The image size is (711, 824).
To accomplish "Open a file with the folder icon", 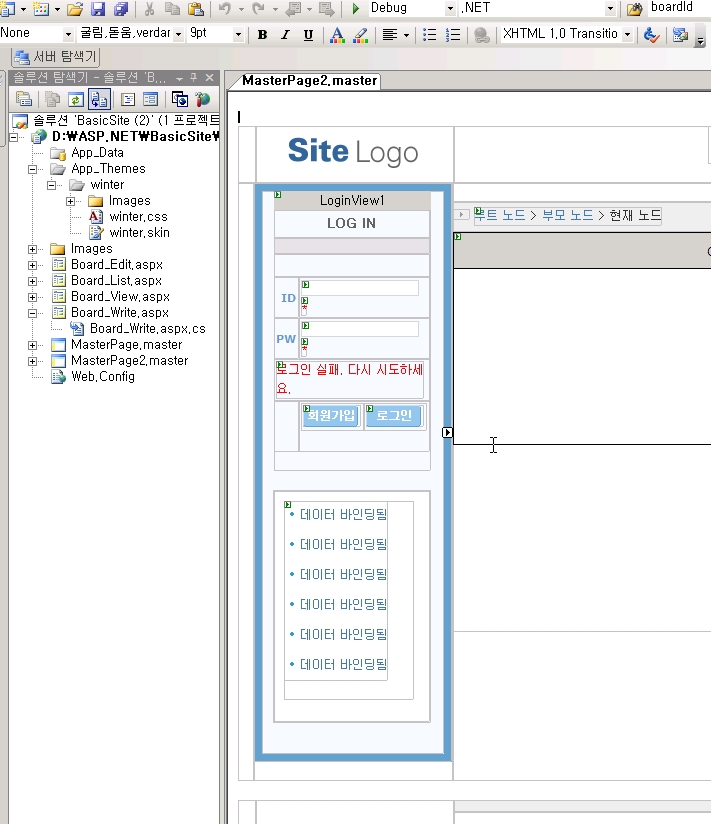I will [x=75, y=8].
